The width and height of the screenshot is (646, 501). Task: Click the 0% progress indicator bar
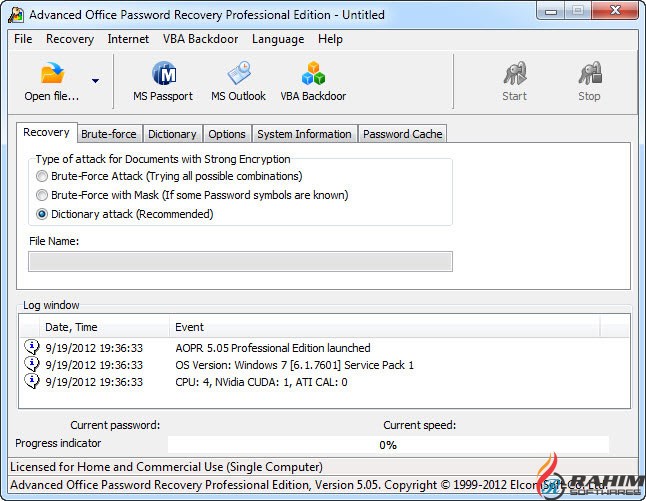click(388, 445)
